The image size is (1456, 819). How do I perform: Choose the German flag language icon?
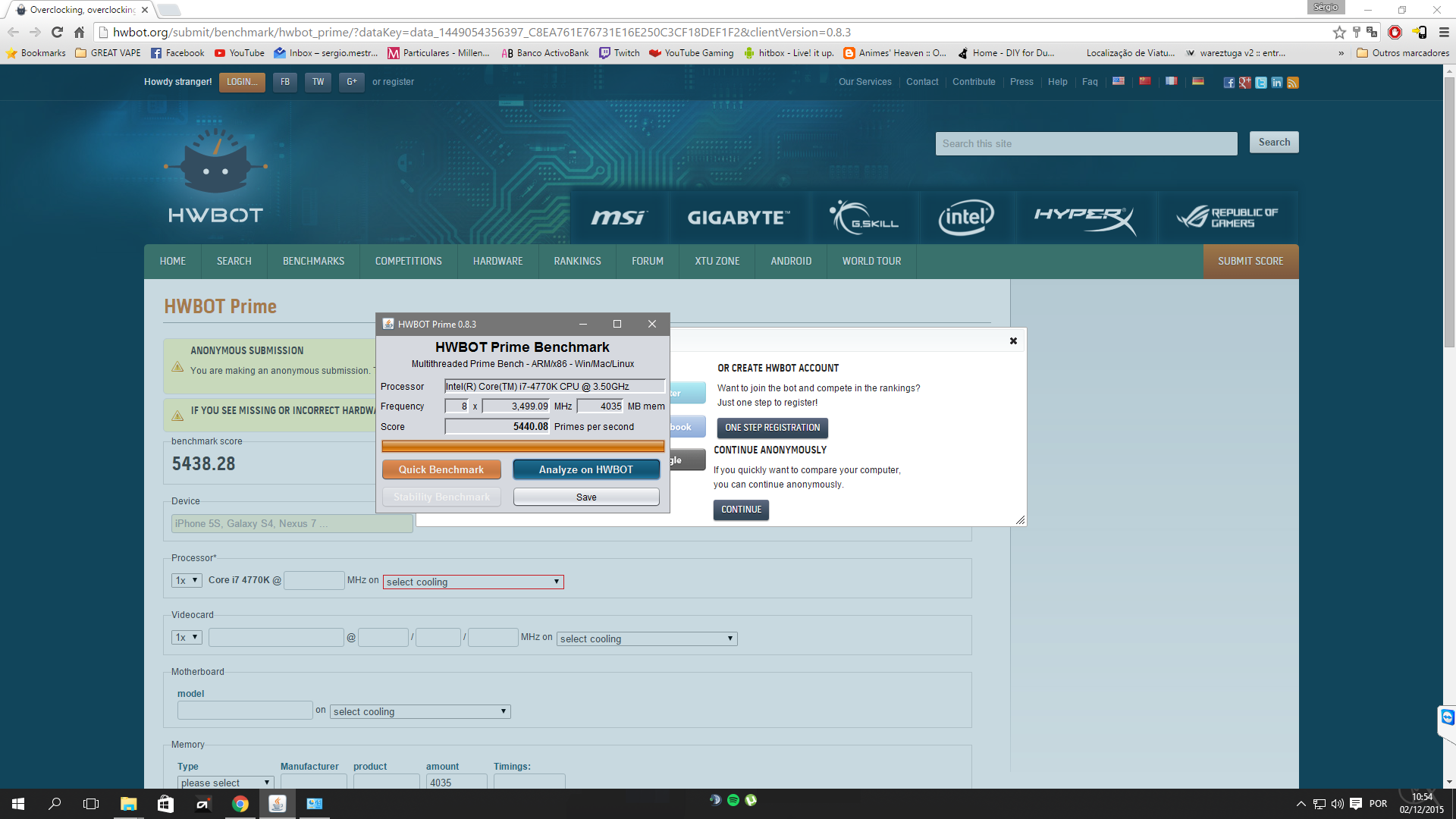(1198, 81)
